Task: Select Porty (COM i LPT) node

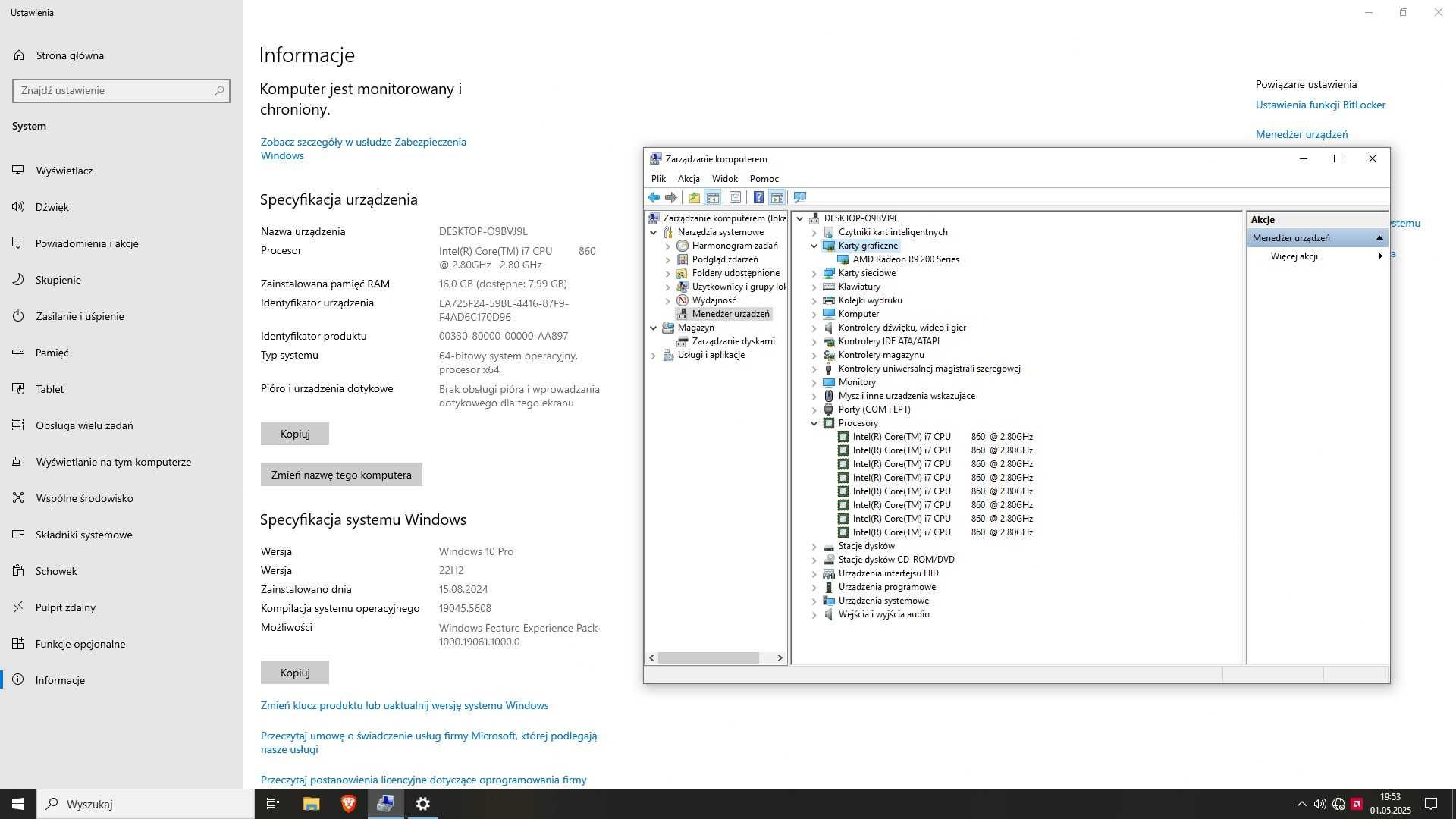Action: pos(874,409)
